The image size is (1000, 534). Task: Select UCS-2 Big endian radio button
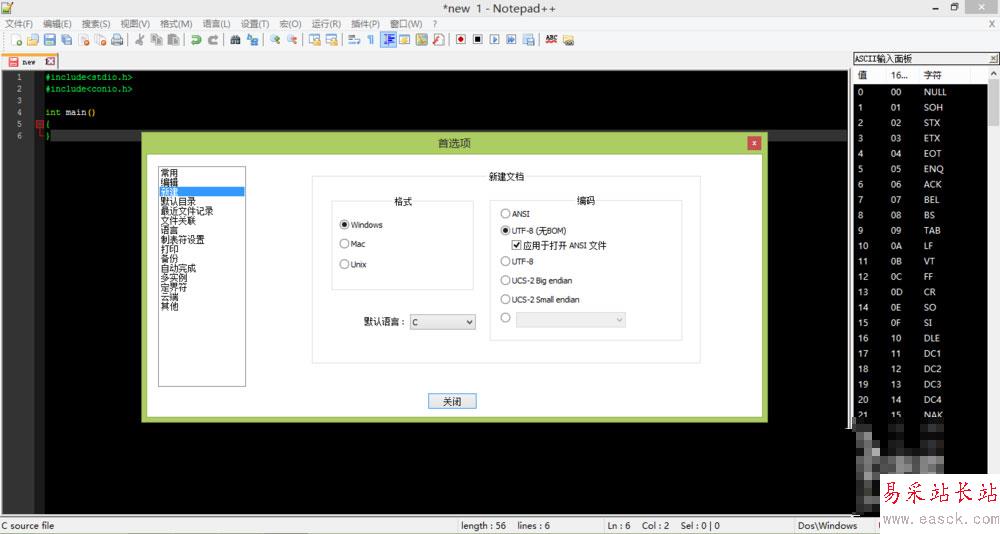[x=505, y=280]
